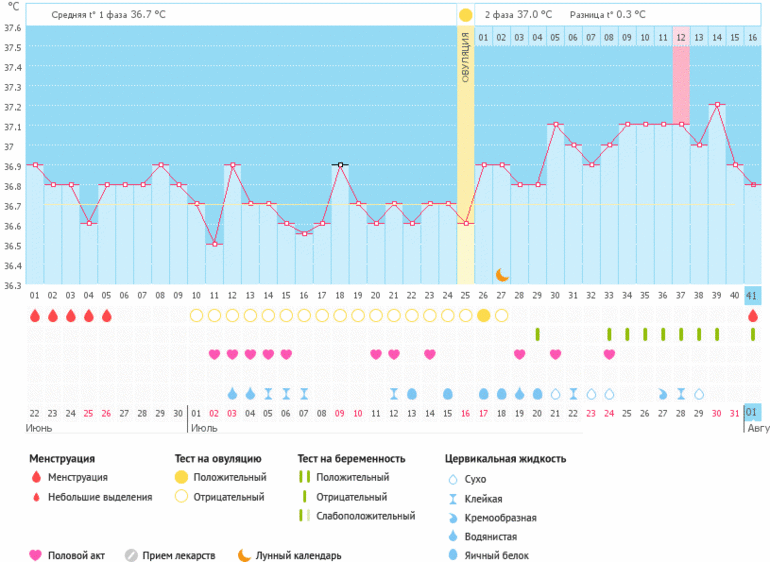Click the Половой акт legend entry
The height and width of the screenshot is (562, 770).
[74, 555]
